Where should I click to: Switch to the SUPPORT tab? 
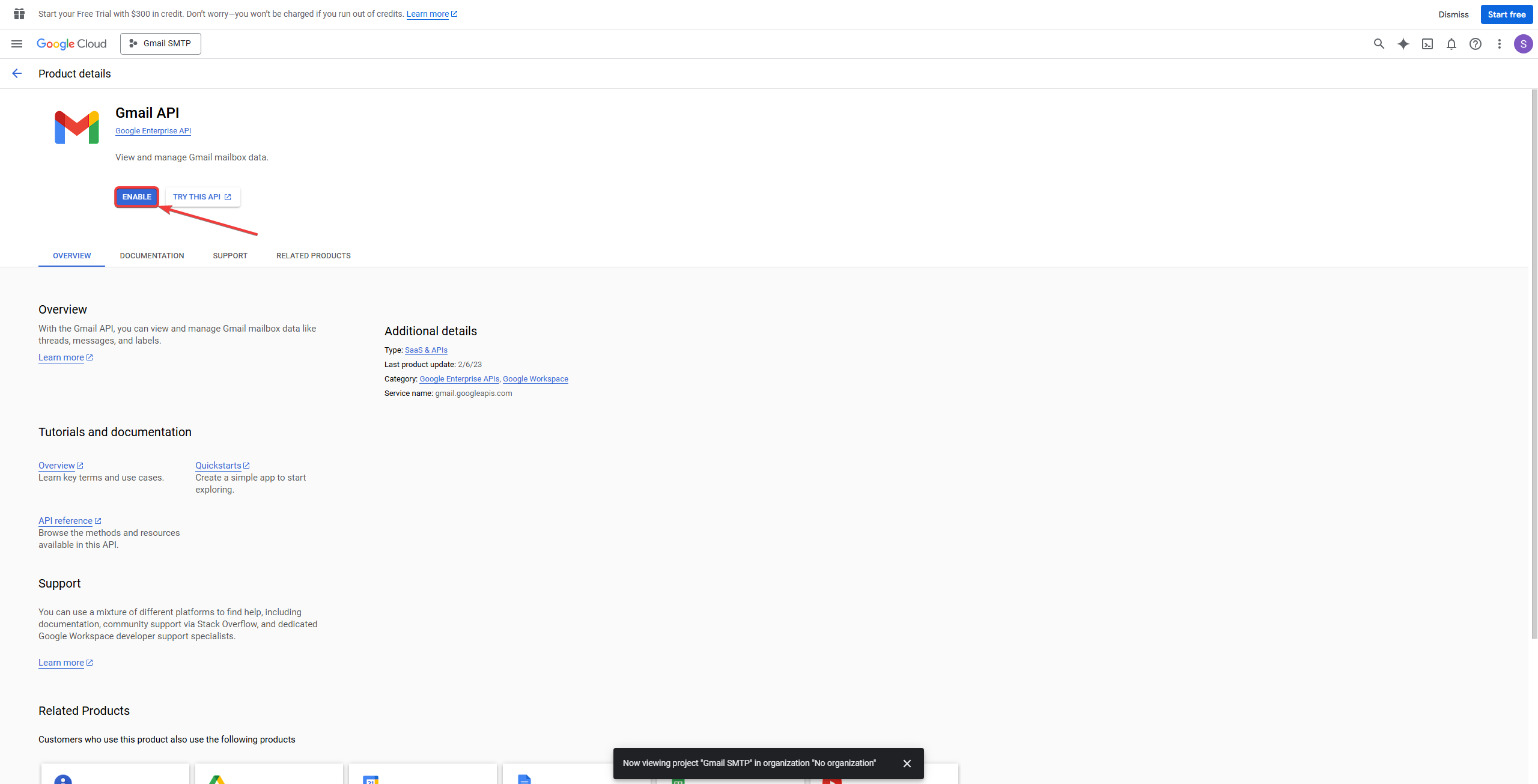click(230, 256)
